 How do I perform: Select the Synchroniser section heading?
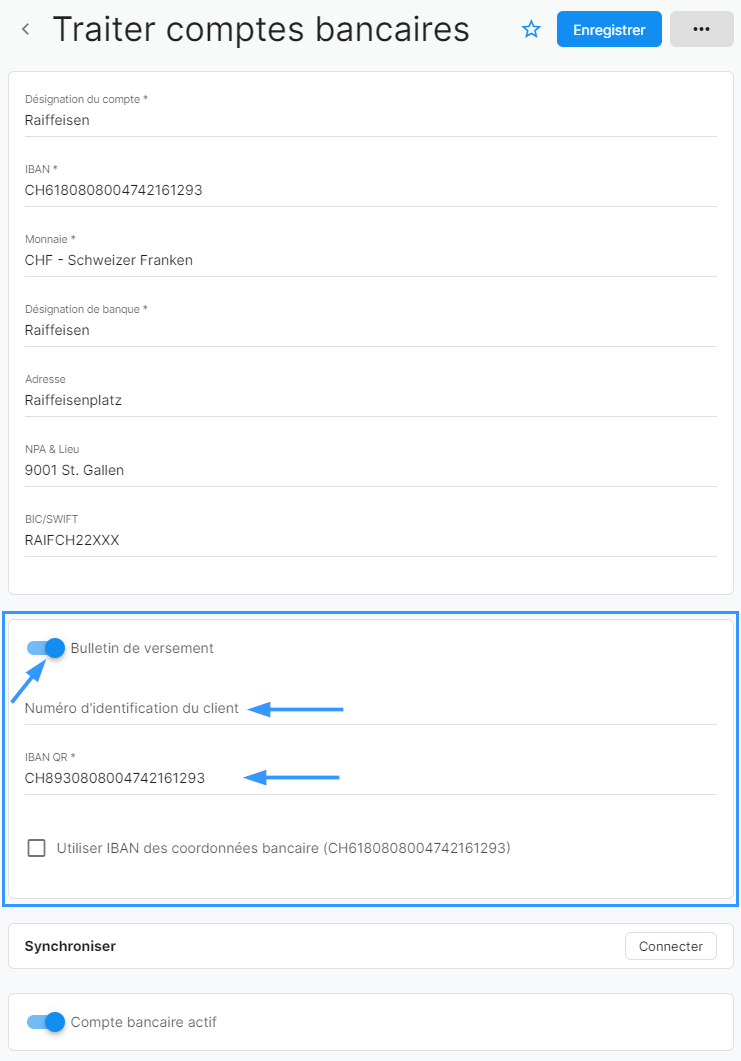pos(70,946)
